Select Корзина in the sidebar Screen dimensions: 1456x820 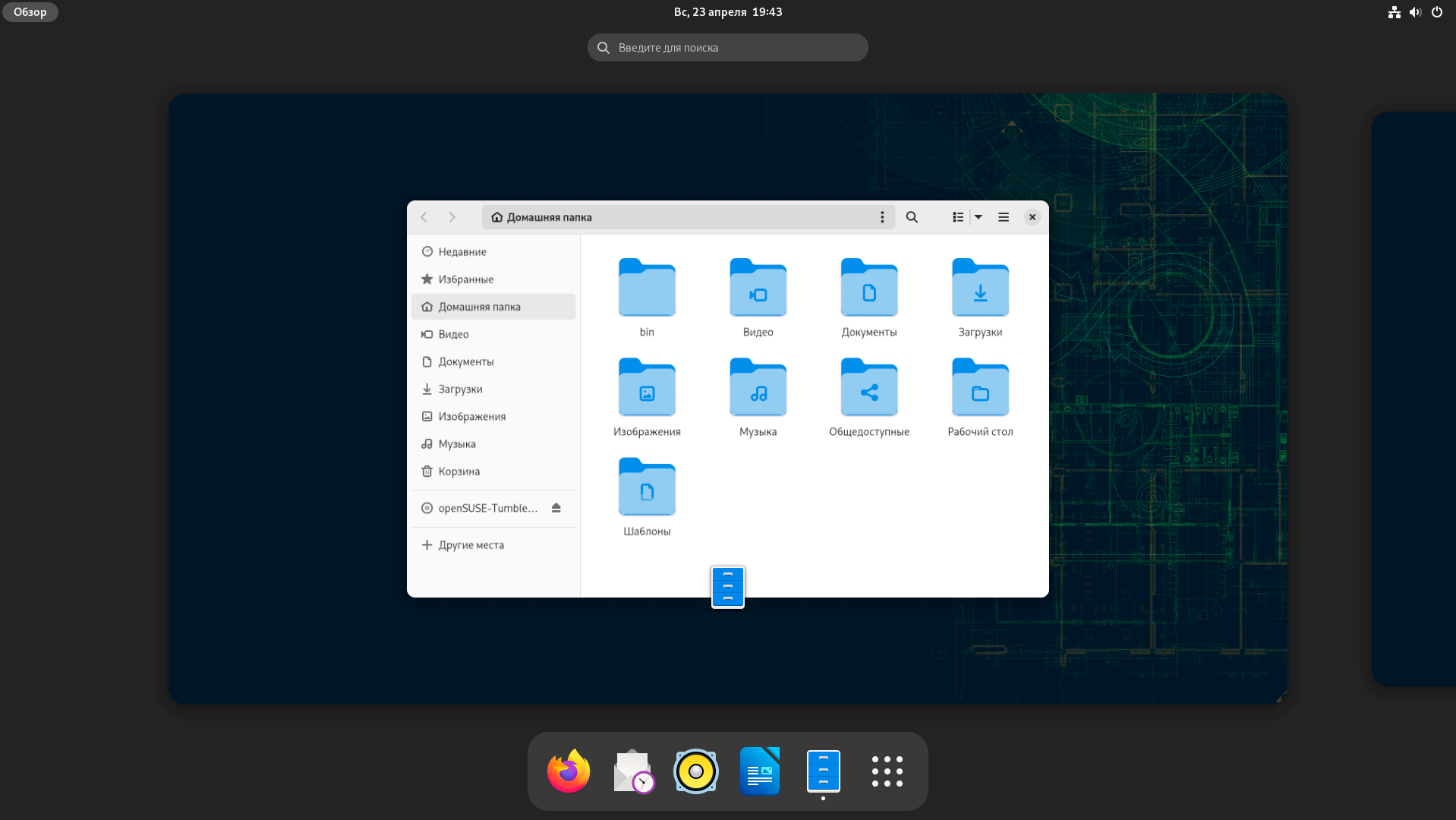point(459,471)
